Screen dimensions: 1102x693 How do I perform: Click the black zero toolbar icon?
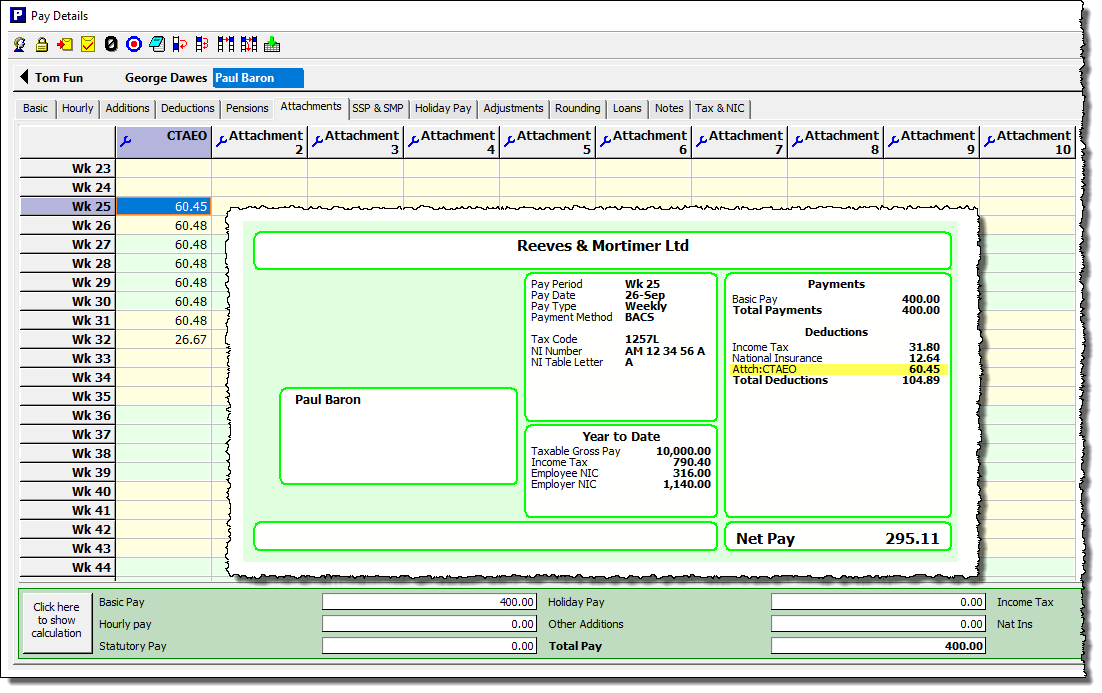pyautogui.click(x=111, y=45)
